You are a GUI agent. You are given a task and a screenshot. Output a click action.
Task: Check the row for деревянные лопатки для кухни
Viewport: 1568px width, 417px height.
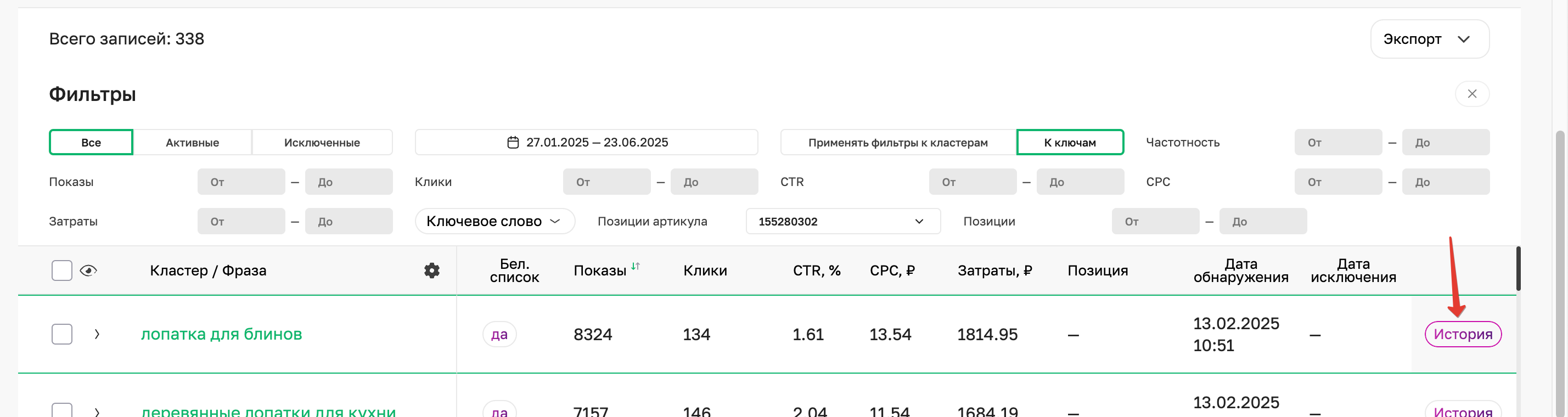[x=62, y=410]
